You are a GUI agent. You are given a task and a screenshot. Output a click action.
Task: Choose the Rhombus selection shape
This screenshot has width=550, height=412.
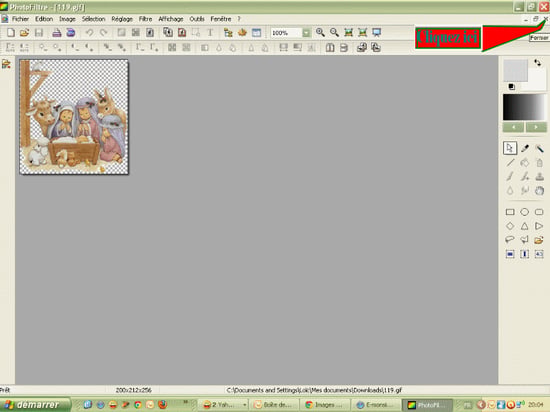coord(510,226)
